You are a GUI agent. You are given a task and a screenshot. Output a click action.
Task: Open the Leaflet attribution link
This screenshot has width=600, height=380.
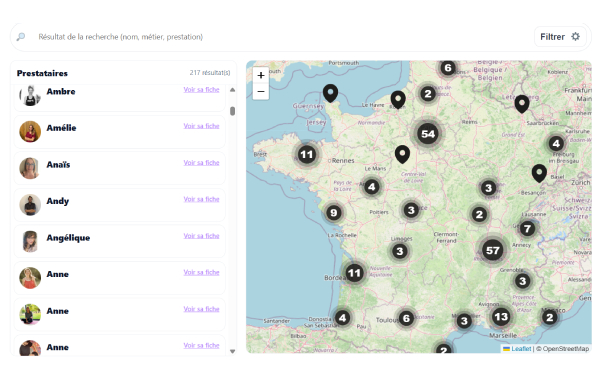pyautogui.click(x=517, y=349)
